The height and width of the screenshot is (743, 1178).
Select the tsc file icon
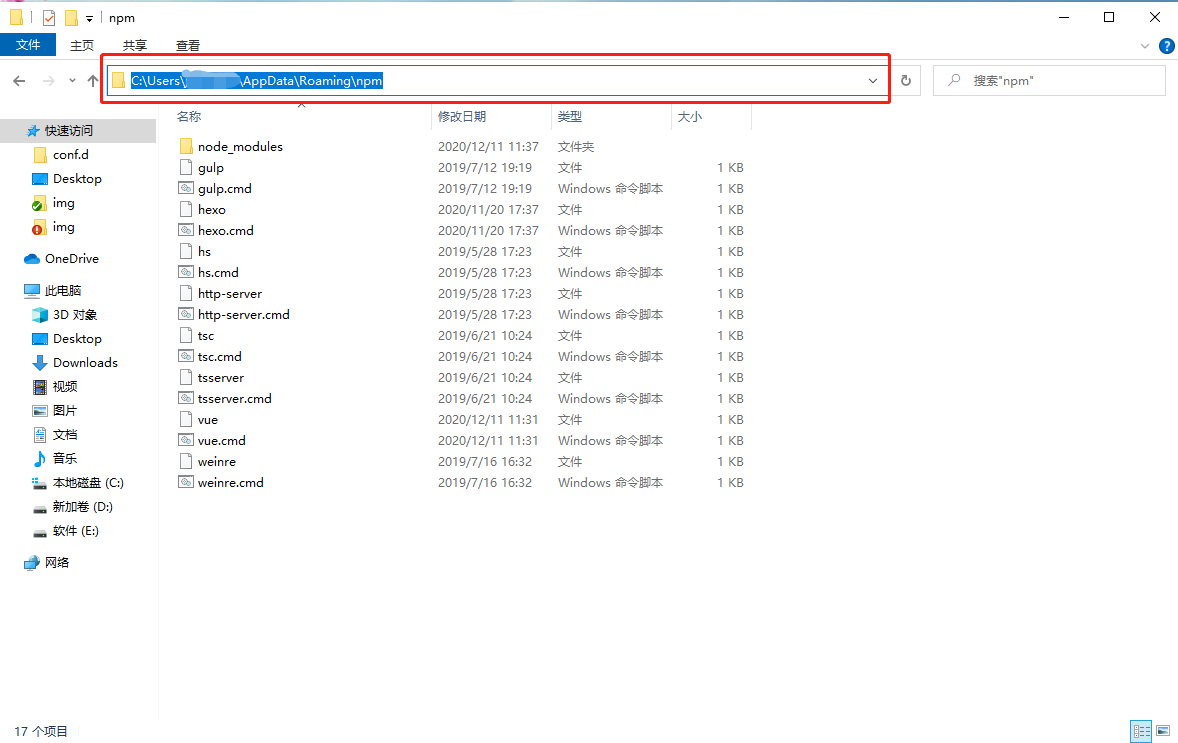186,336
